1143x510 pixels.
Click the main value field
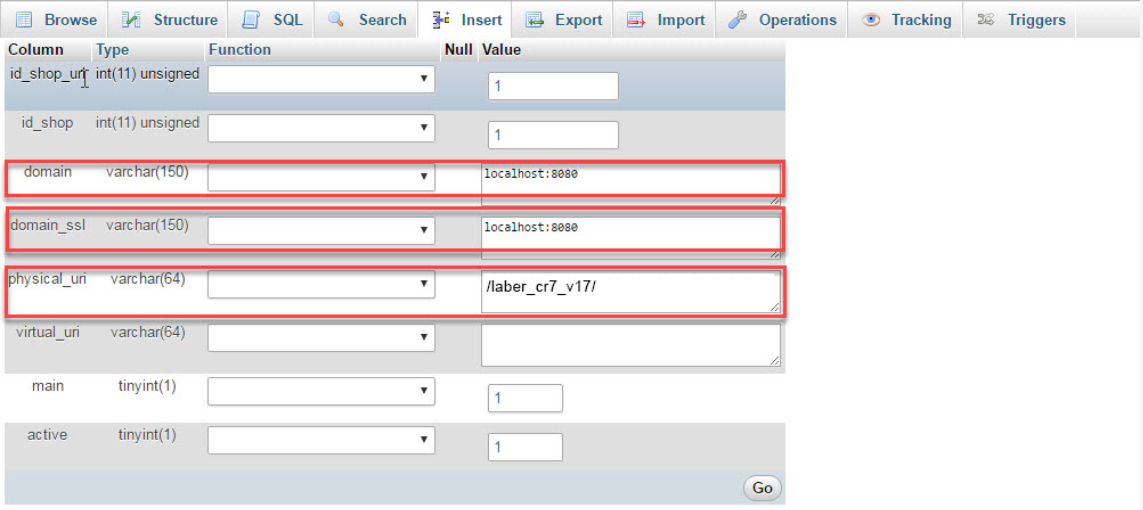pyautogui.click(x=526, y=398)
